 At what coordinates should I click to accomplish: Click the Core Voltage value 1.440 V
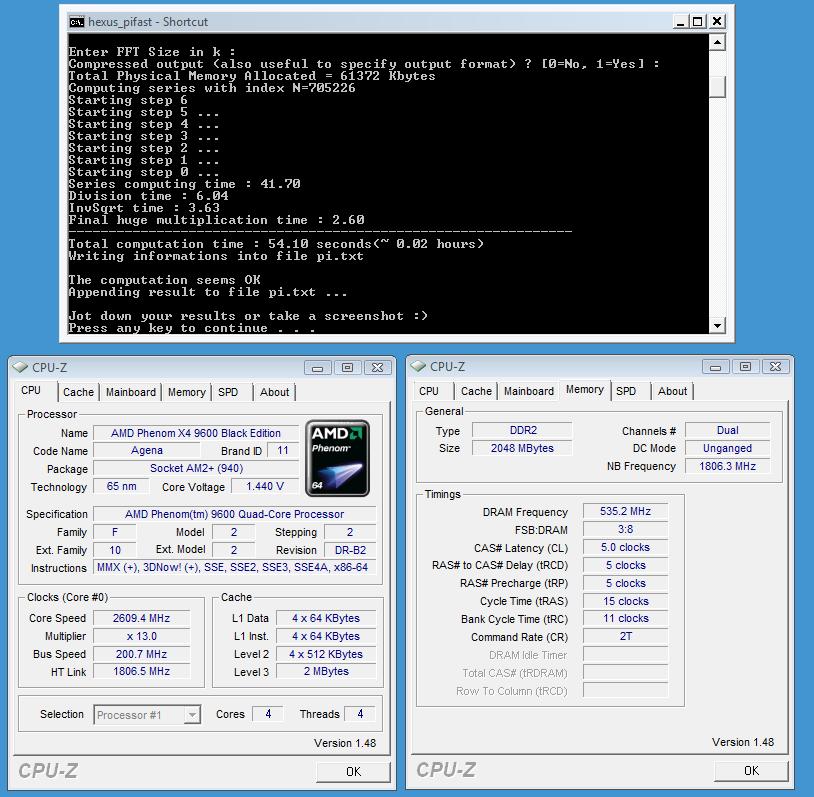coord(265,487)
